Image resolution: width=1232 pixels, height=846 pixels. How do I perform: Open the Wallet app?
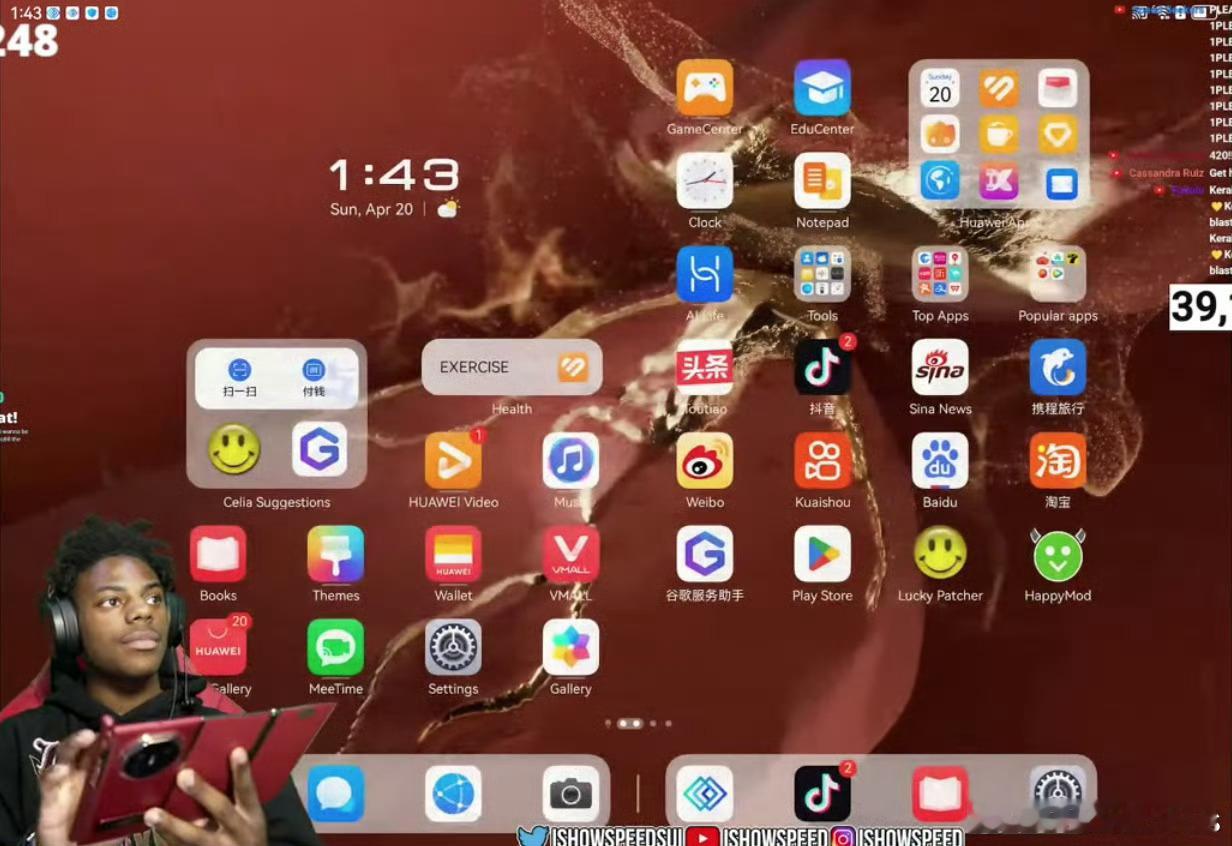point(453,554)
